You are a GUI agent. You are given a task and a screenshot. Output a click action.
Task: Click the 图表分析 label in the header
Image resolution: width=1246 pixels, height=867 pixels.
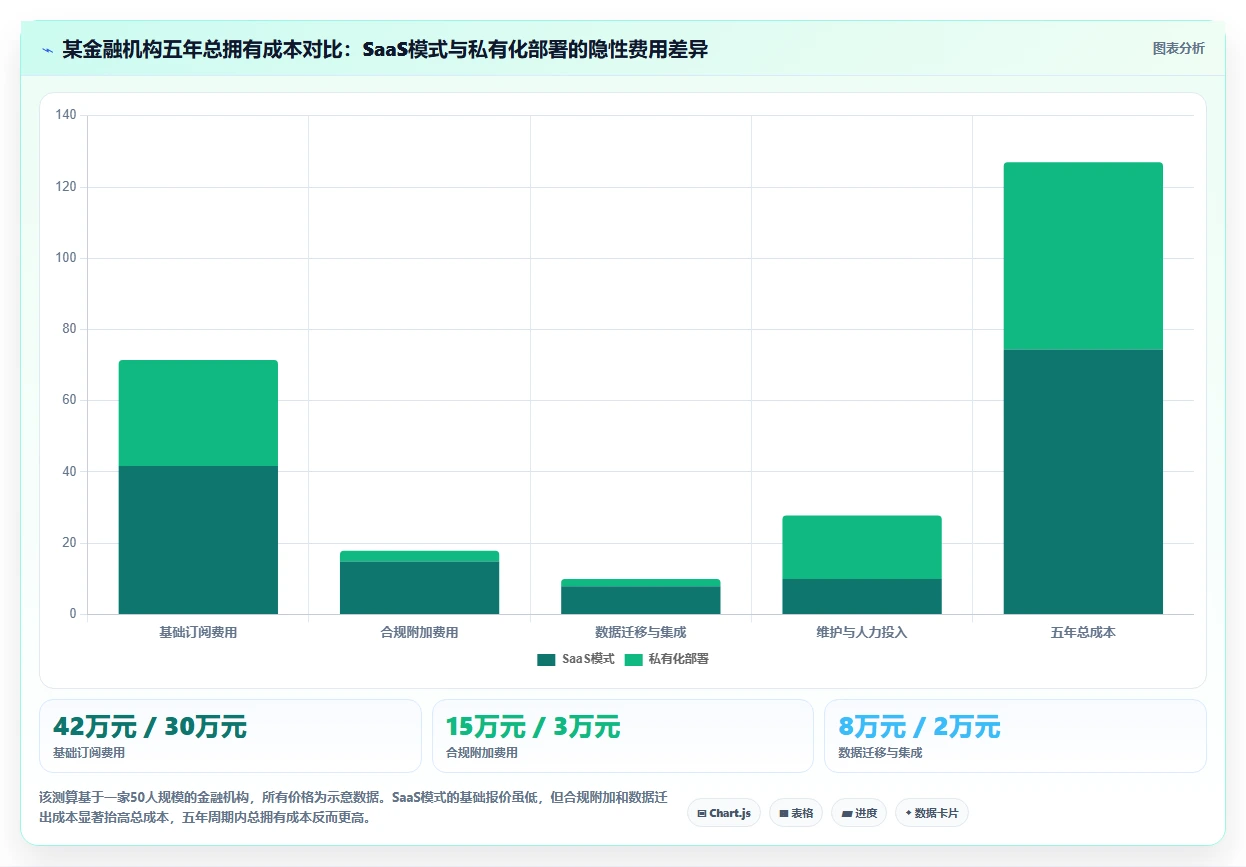1178,49
